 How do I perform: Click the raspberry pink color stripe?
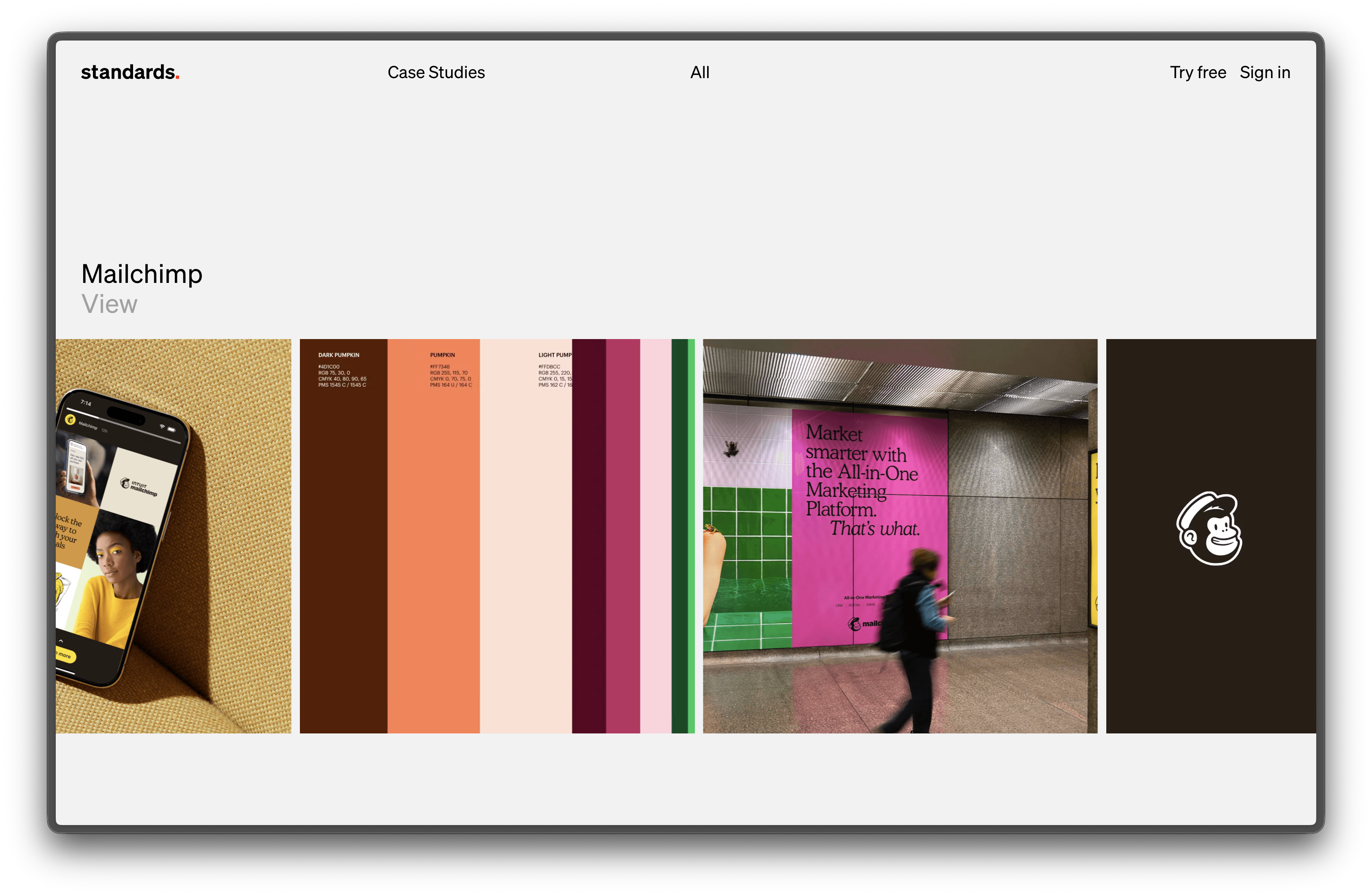pyautogui.click(x=623, y=536)
